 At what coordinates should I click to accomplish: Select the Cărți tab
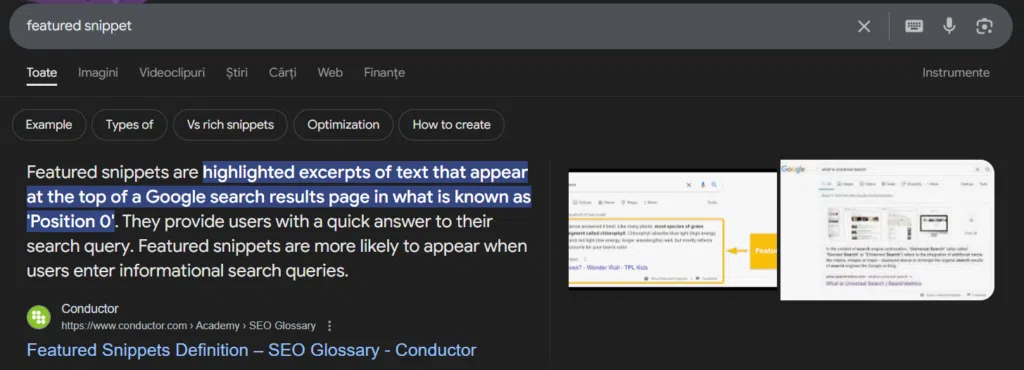tap(282, 72)
